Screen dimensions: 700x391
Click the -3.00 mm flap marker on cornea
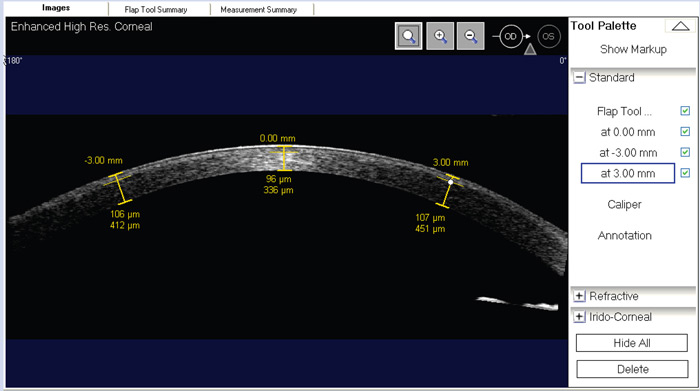click(120, 188)
